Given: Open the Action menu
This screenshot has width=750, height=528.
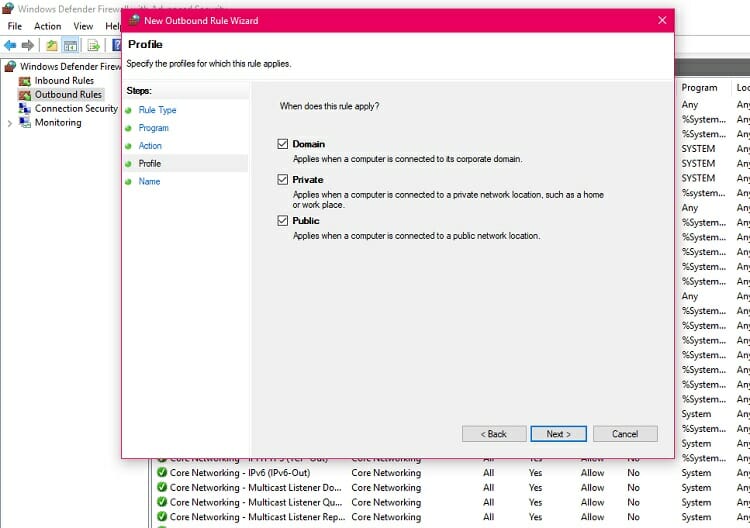Looking at the screenshot, I should (47, 26).
